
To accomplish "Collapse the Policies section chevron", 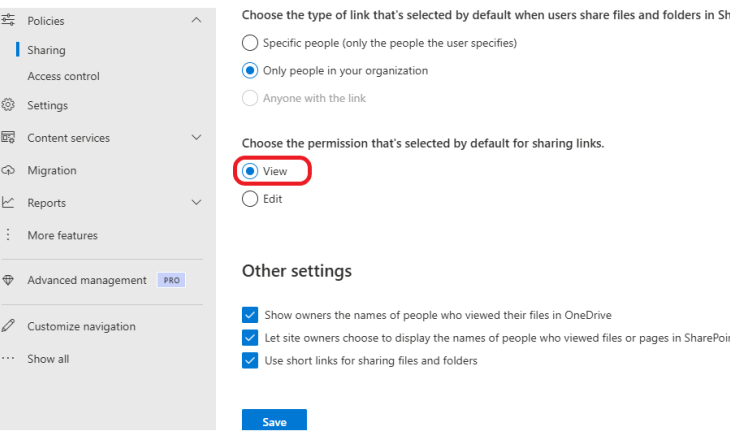I will point(196,20).
